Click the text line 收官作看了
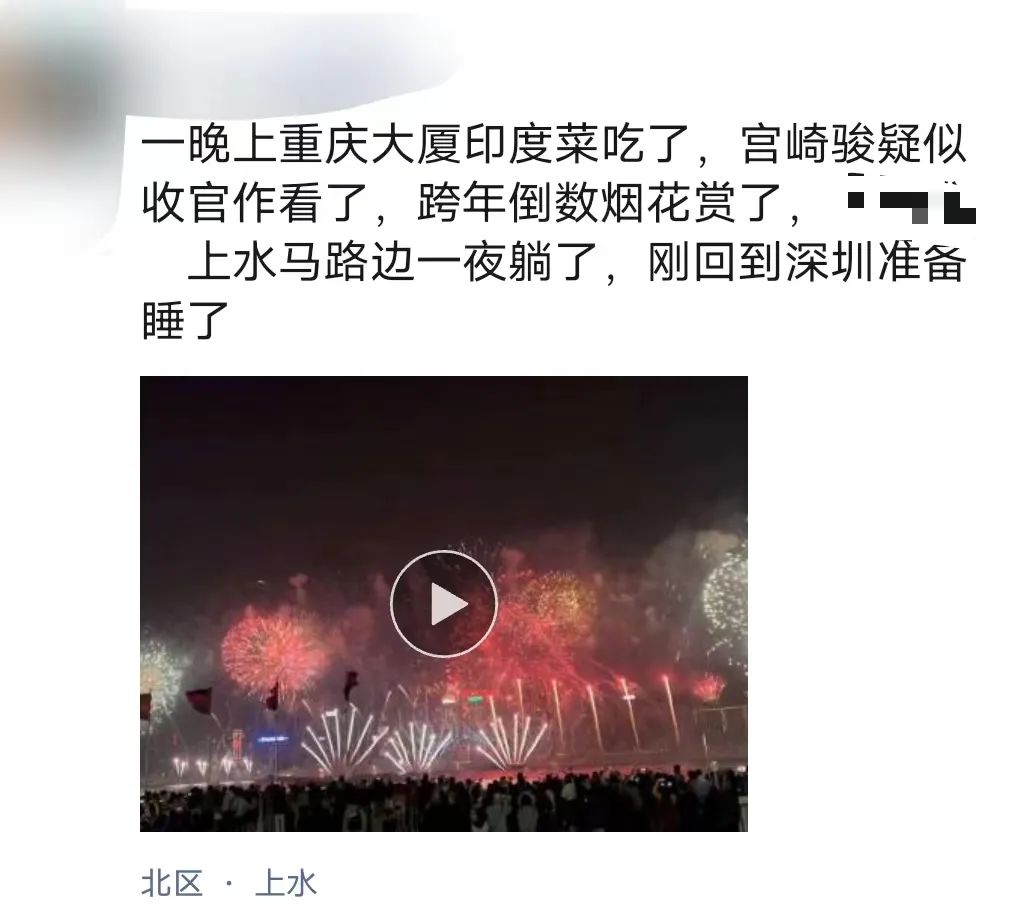Viewport: 1036px width, 924px height. tap(254, 202)
